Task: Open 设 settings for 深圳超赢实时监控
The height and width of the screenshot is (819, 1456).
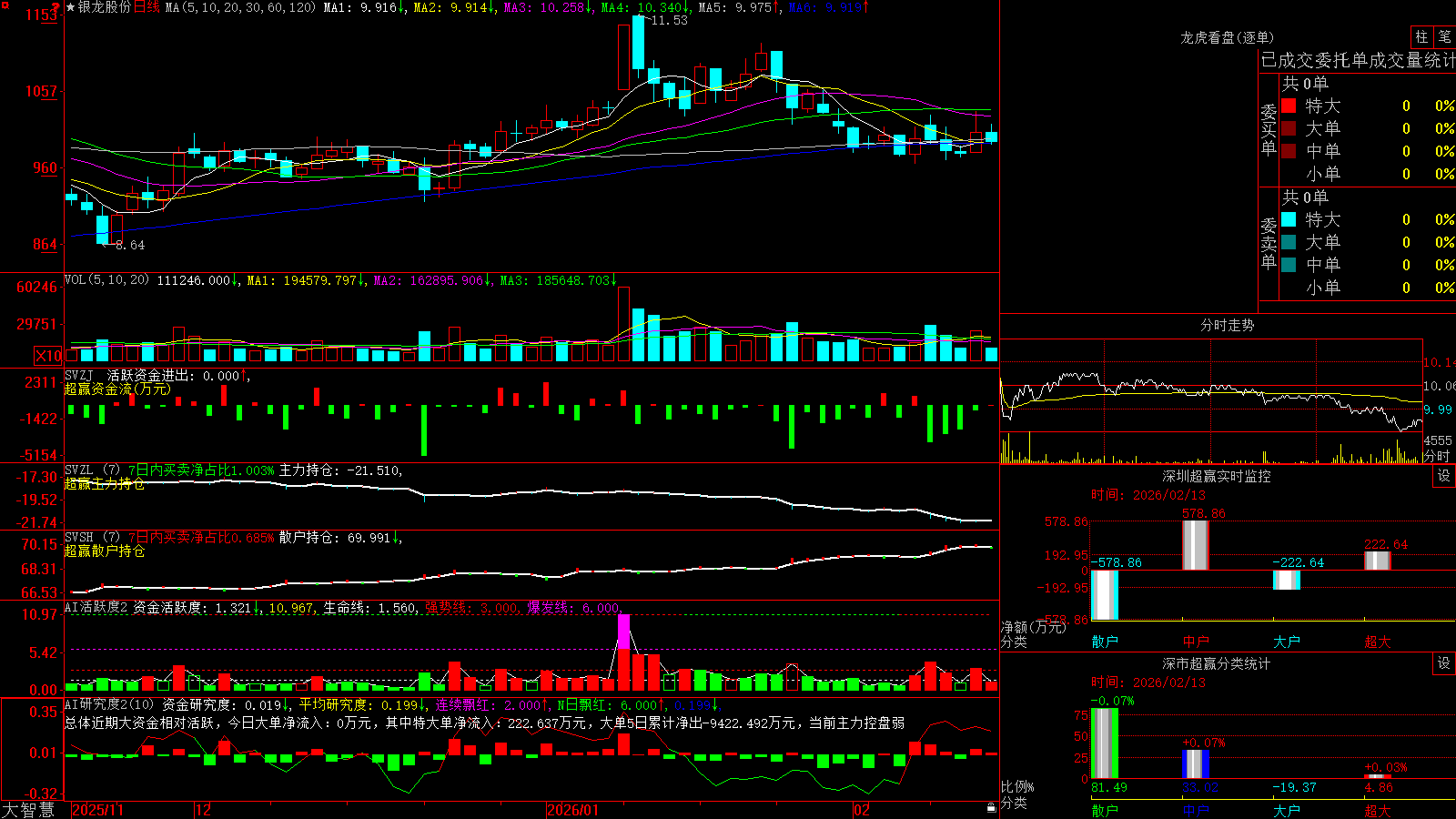Action: (1444, 476)
